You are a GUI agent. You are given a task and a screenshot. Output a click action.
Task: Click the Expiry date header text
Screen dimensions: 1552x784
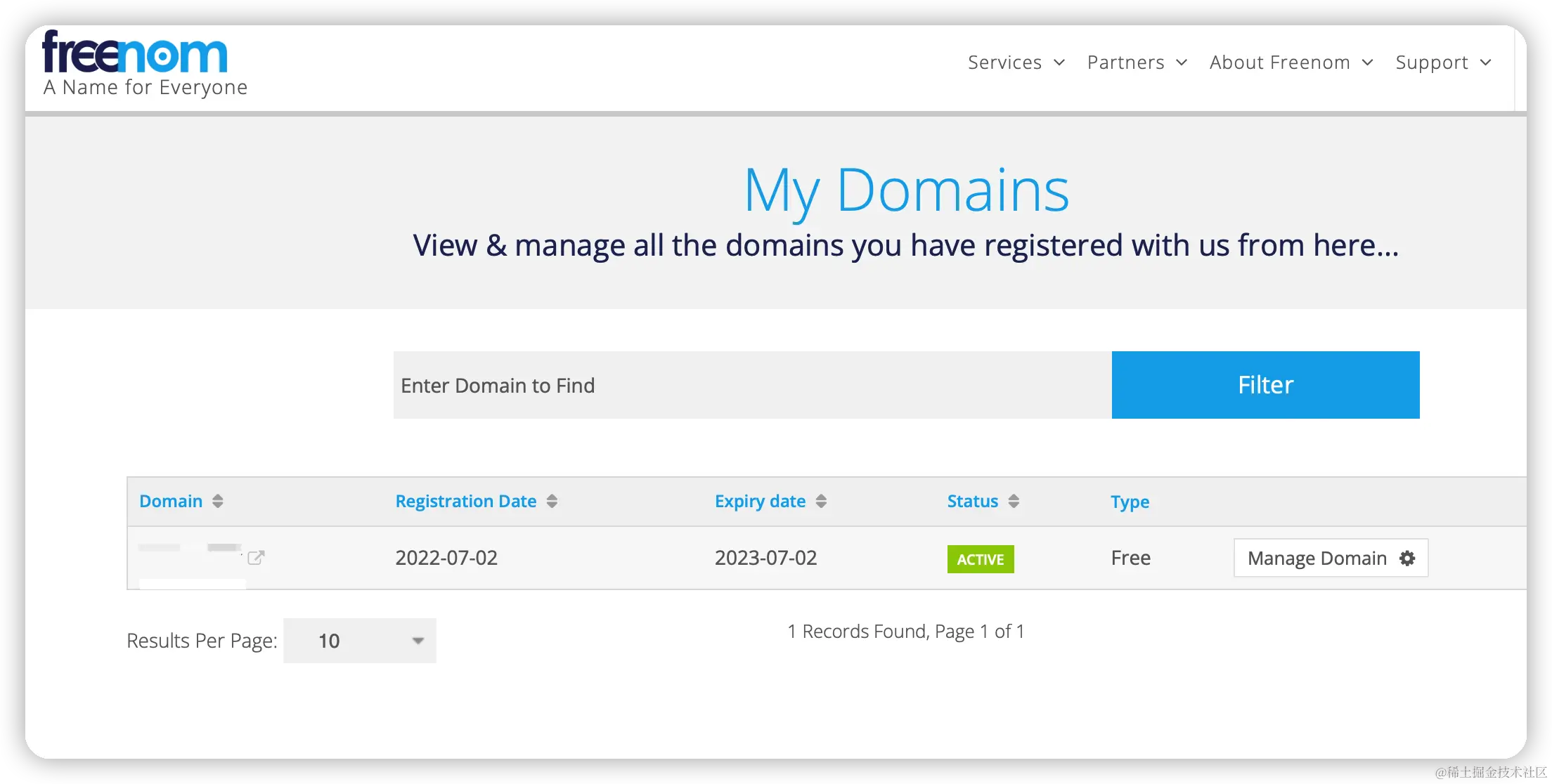click(760, 501)
